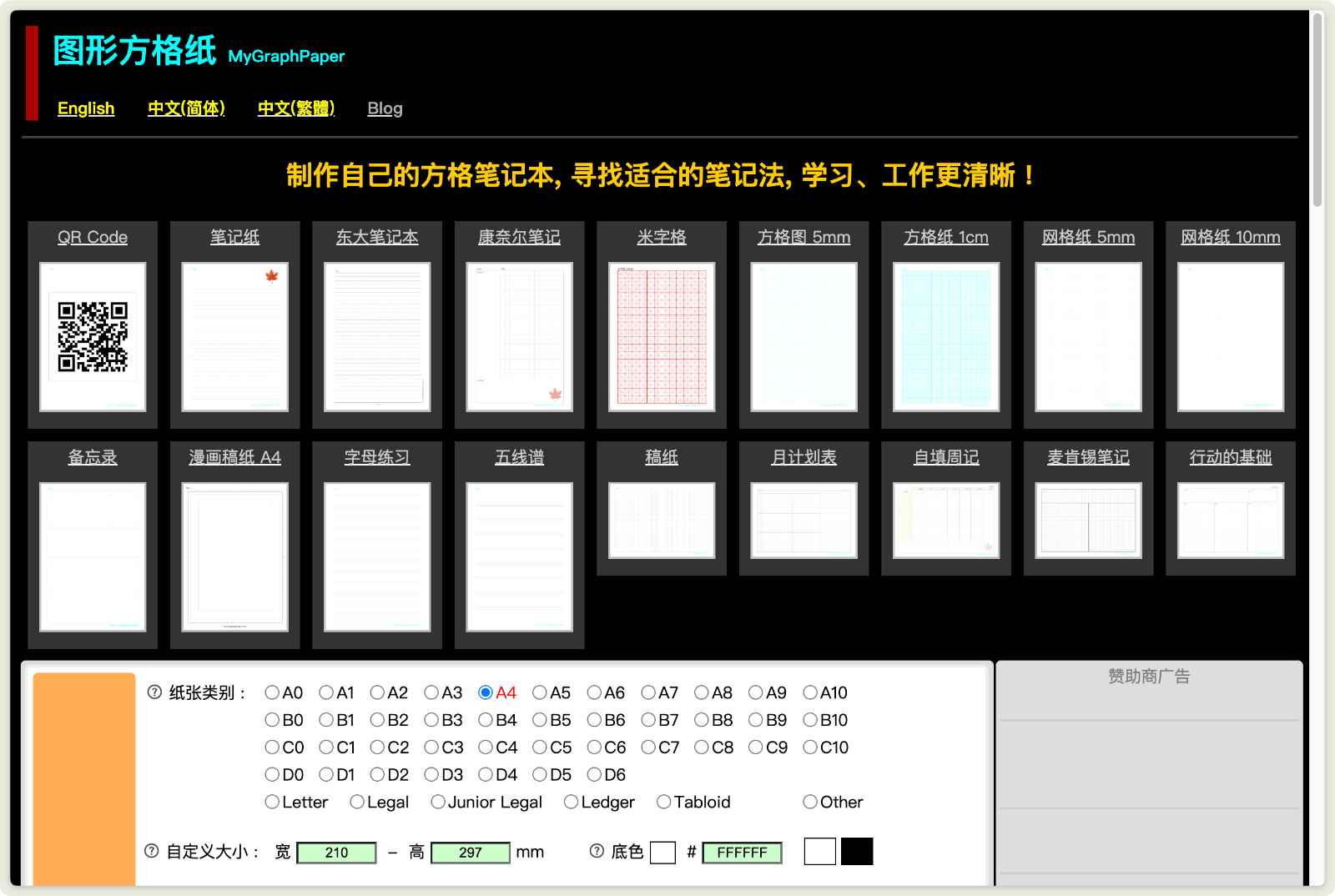1335x896 pixels.
Task: Click the width input showing 210
Action: coord(335,852)
